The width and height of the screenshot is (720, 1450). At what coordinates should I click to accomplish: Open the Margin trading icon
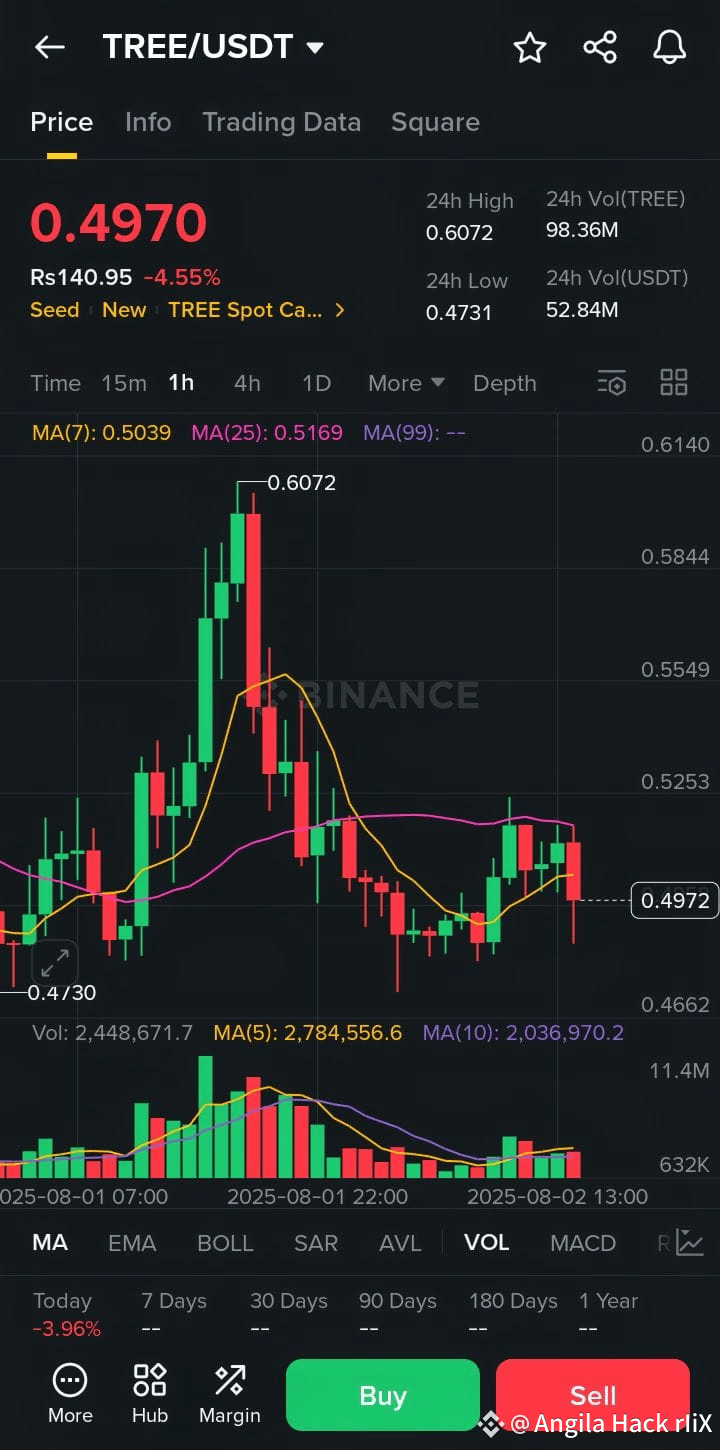[230, 1393]
